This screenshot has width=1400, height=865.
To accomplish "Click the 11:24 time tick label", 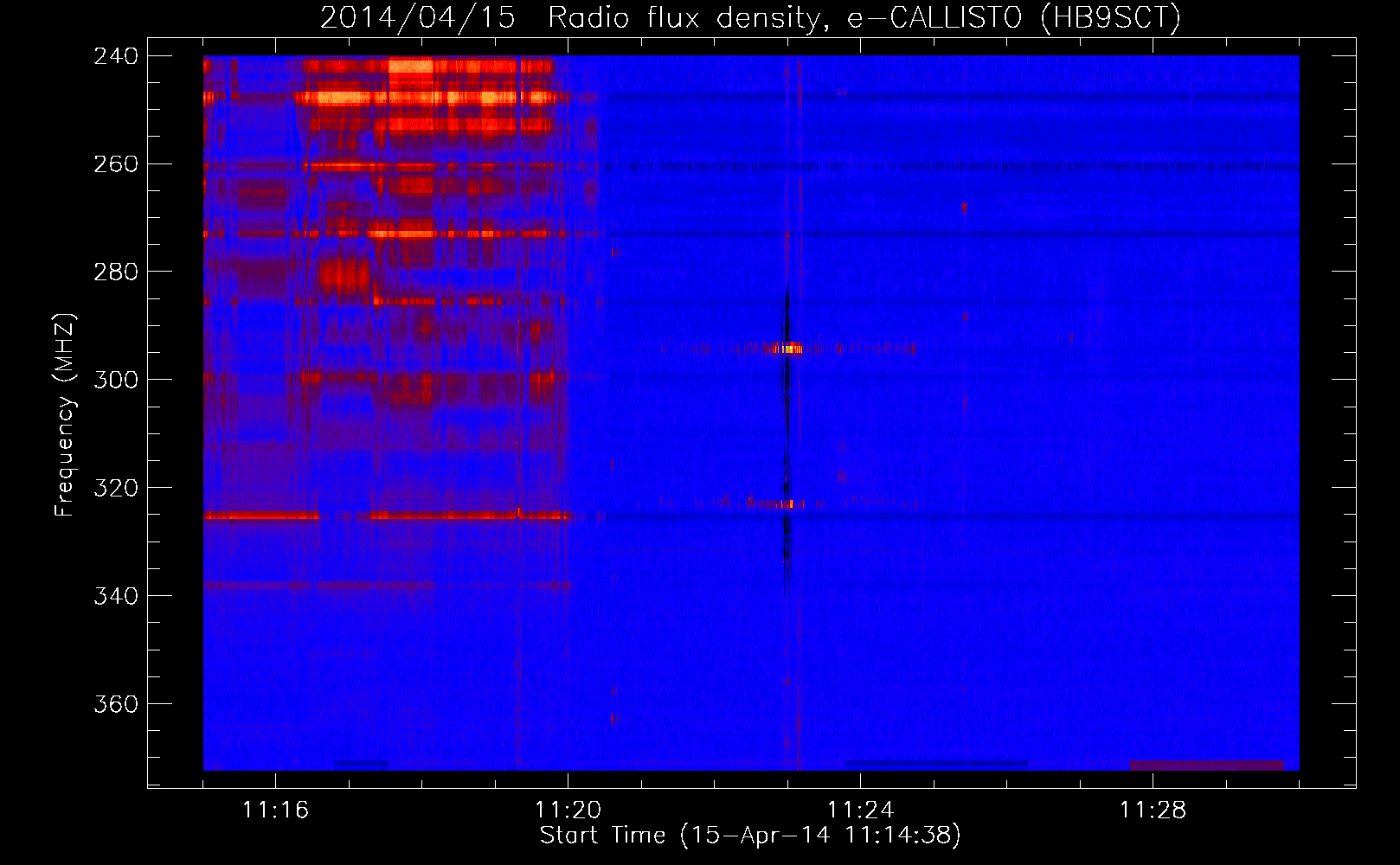I will point(860,810).
